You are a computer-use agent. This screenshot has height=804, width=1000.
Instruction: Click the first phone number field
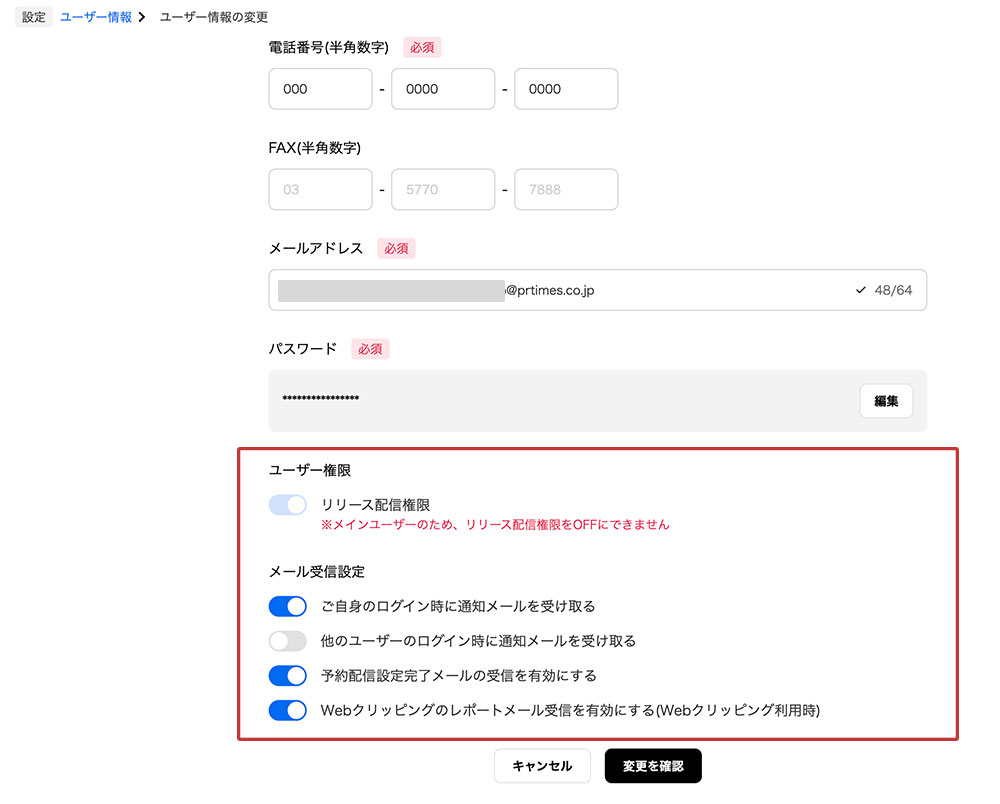tap(320, 89)
